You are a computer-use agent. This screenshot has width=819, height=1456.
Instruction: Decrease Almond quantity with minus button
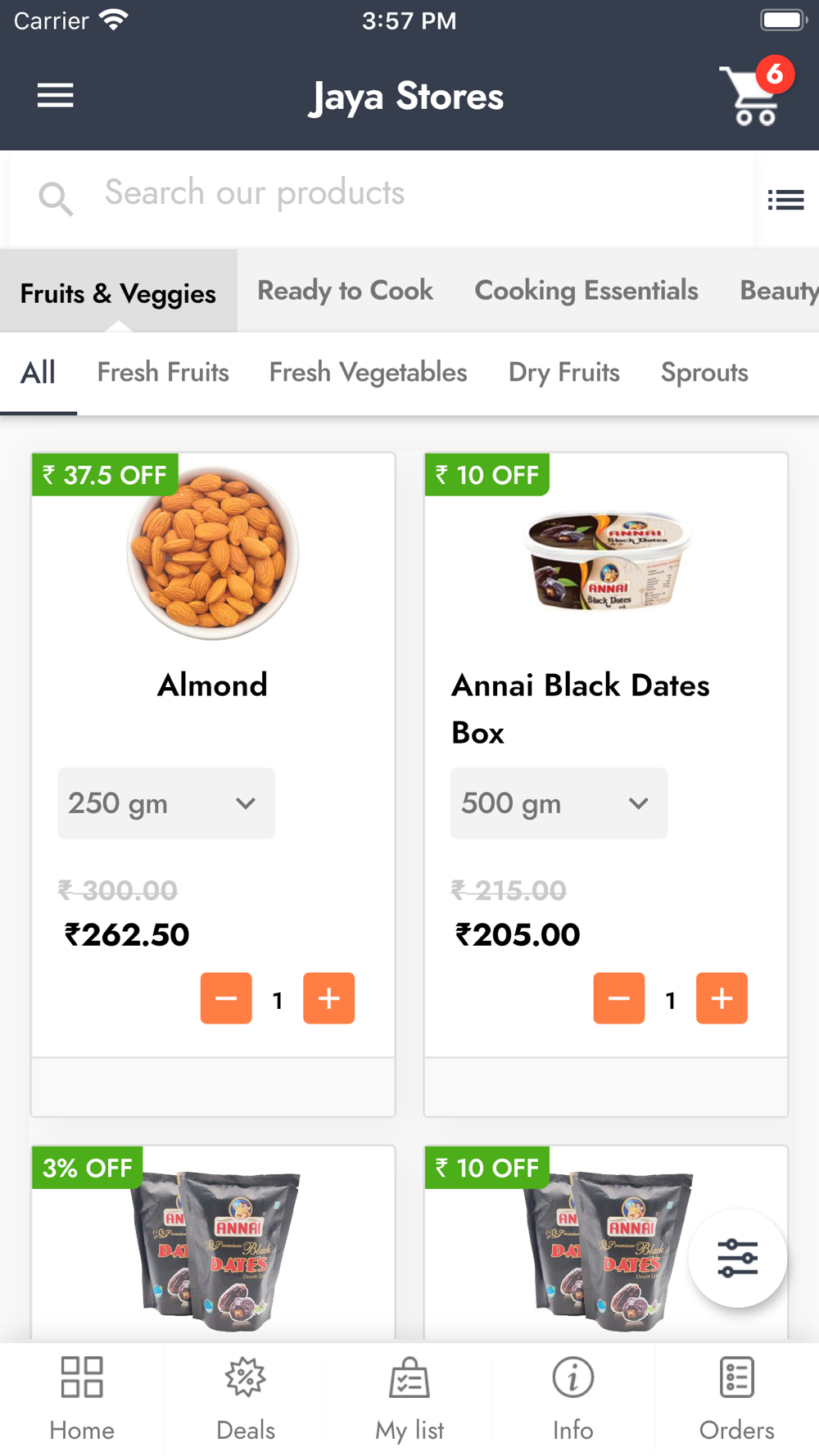(226, 998)
